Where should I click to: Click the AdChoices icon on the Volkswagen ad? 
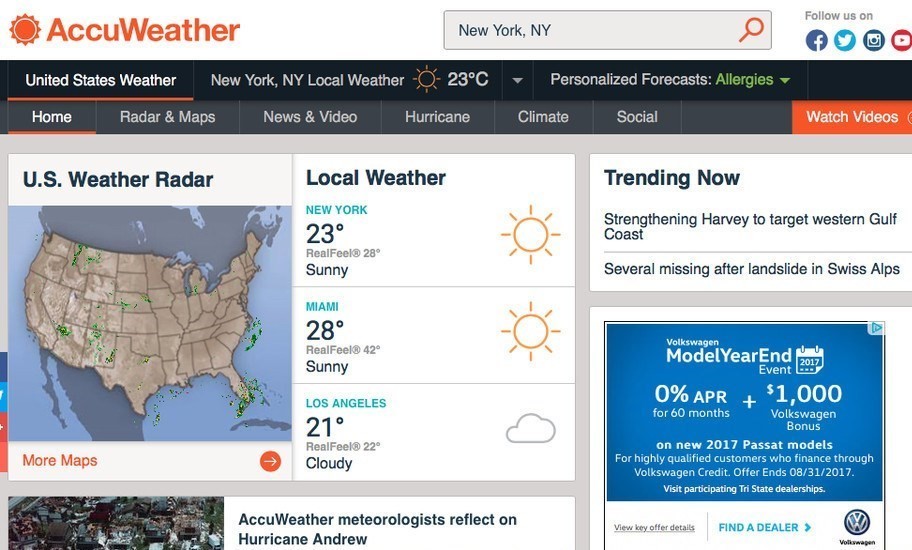[x=876, y=328]
